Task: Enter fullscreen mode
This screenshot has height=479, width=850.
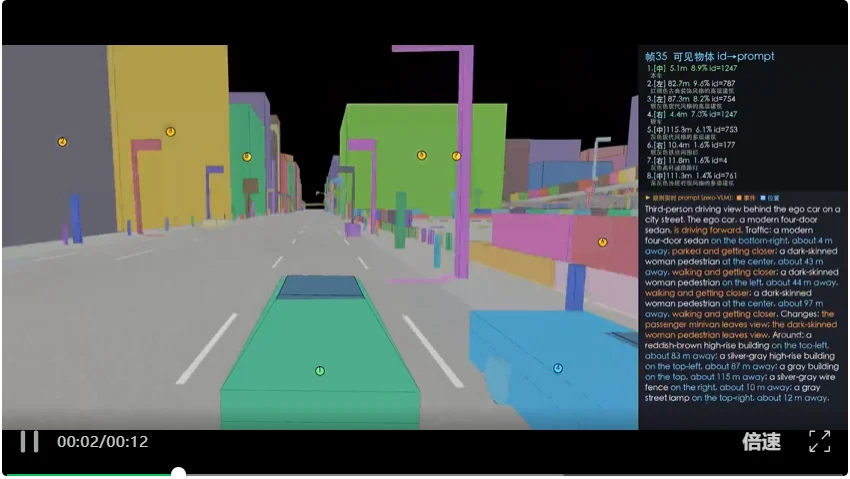Action: (x=819, y=442)
